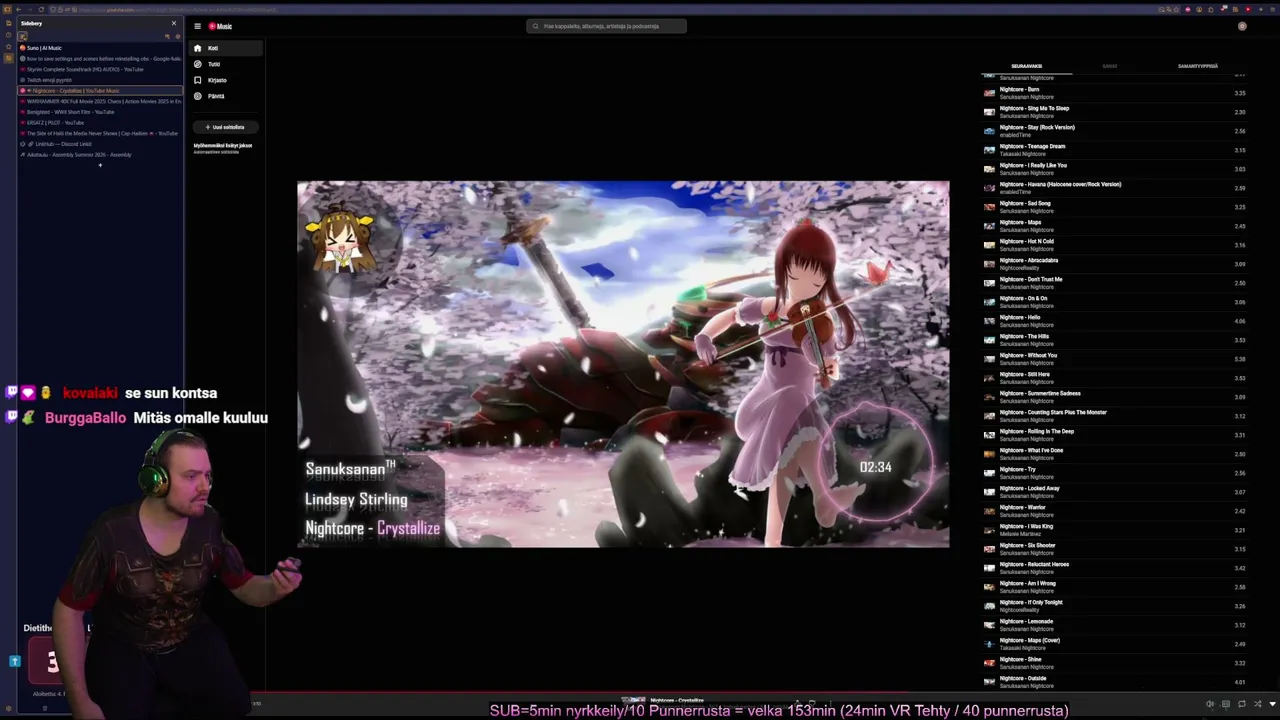Select Suno | AI Music tab in Sidebery
The width and height of the screenshot is (1280, 720).
[100, 48]
